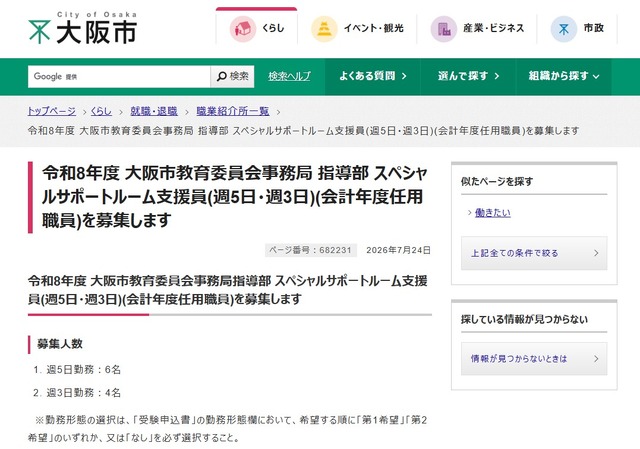Click the 週5日勤務：6名 list item
Image resolution: width=640 pixels, height=449 pixels.
click(x=83, y=370)
